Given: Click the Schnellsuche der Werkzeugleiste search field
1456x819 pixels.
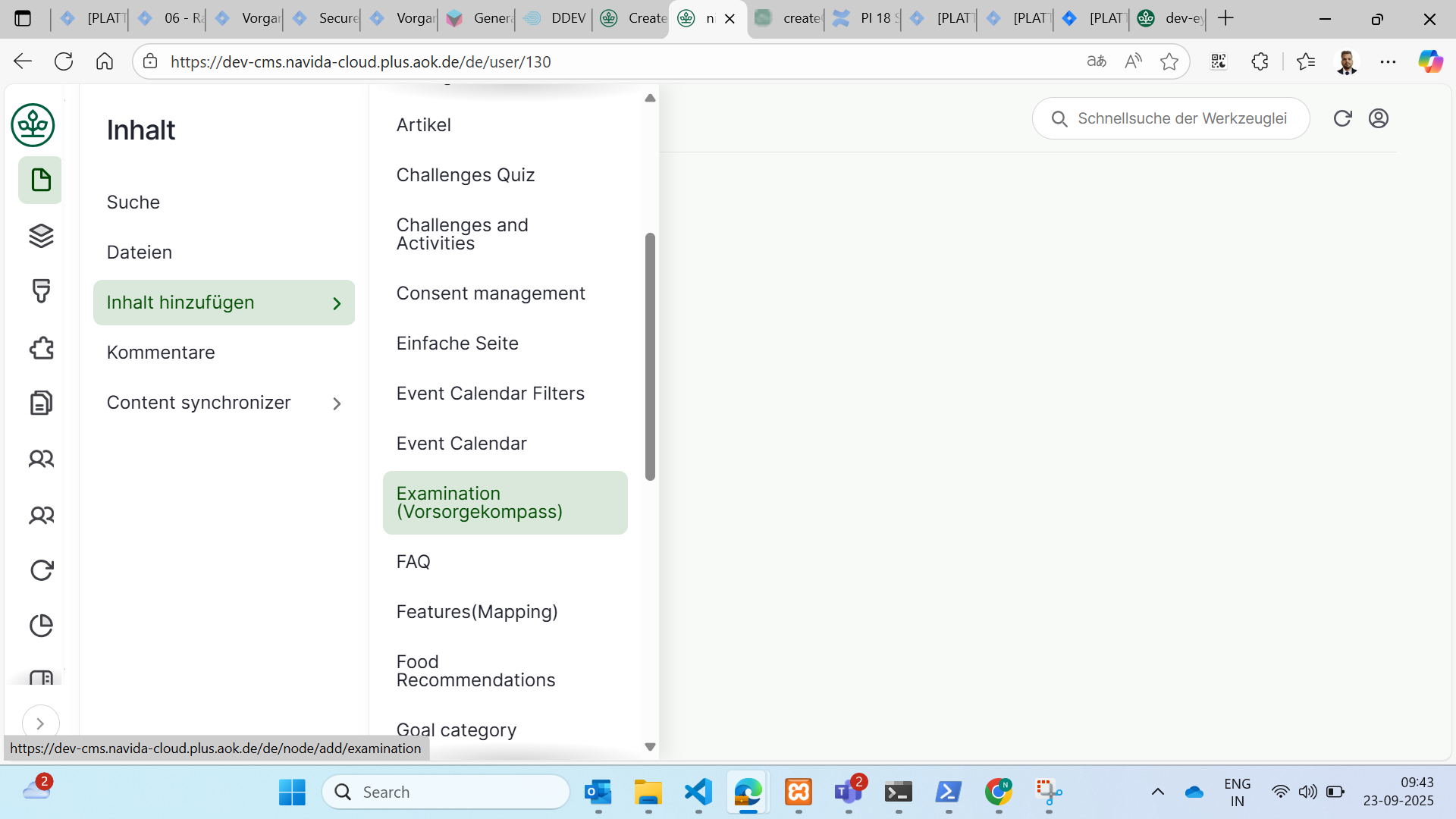Looking at the screenshot, I should click(1181, 118).
